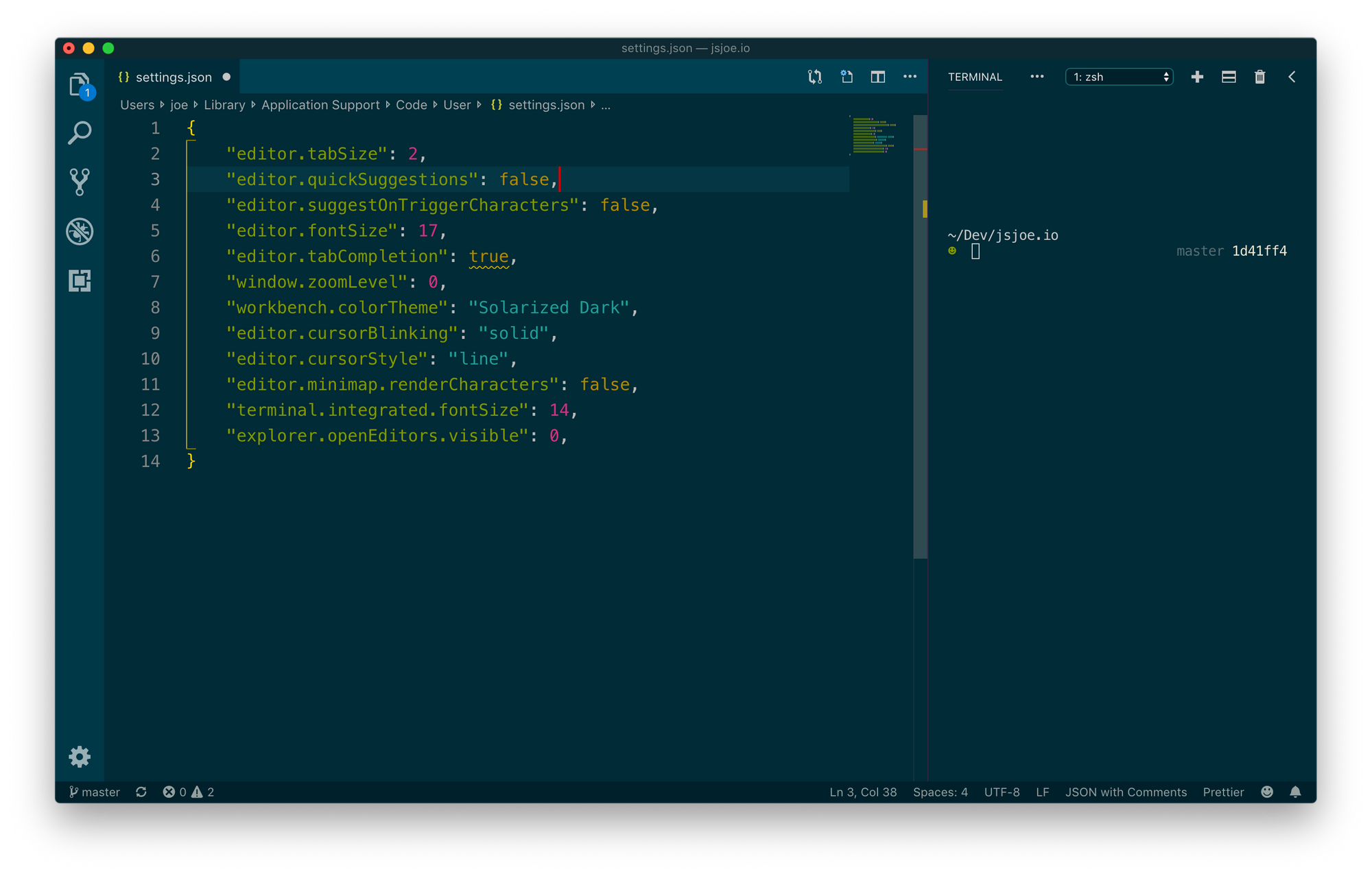This screenshot has height=876, width=1372.
Task: Open the Source Control view icon
Action: 80,182
